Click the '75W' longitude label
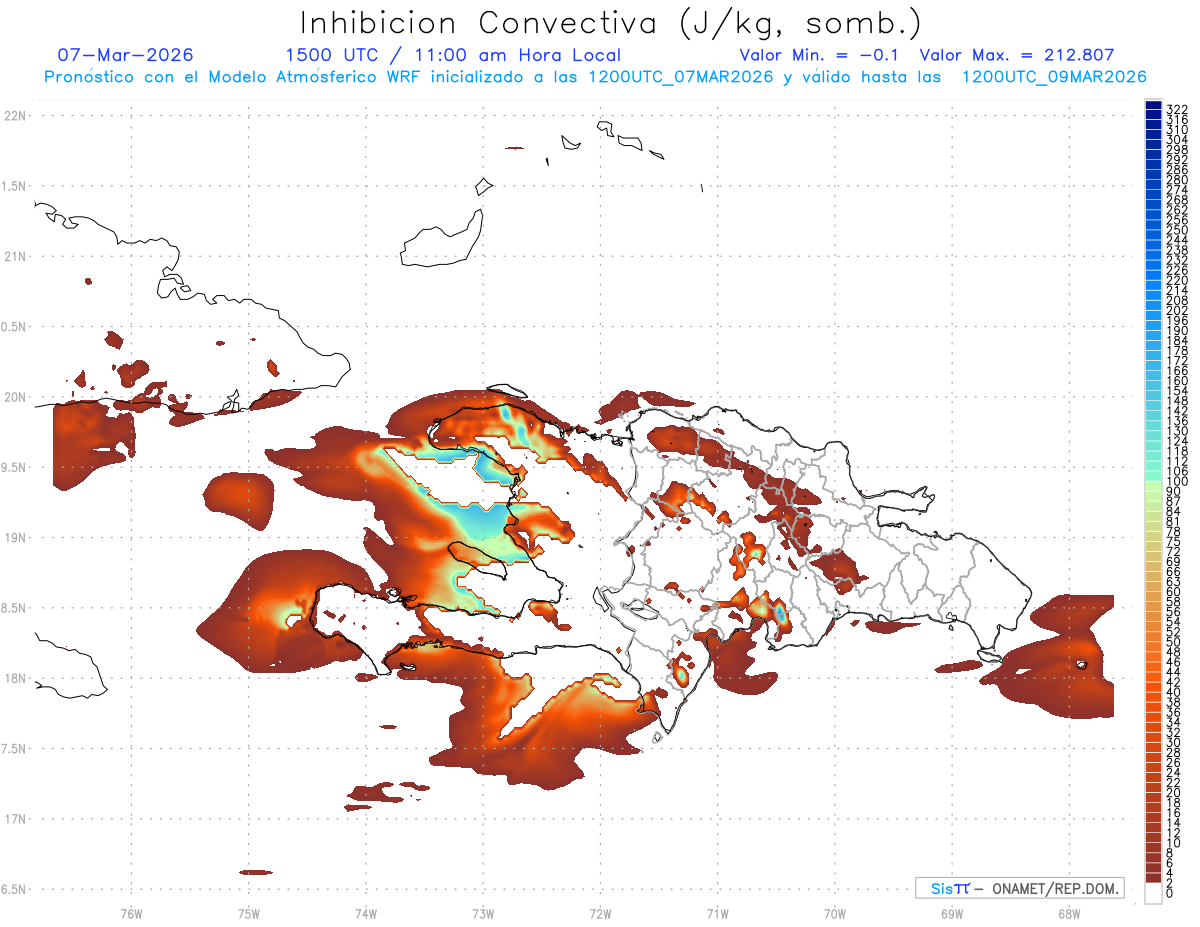Screen dimensions: 1200x927 pyautogui.click(x=249, y=912)
